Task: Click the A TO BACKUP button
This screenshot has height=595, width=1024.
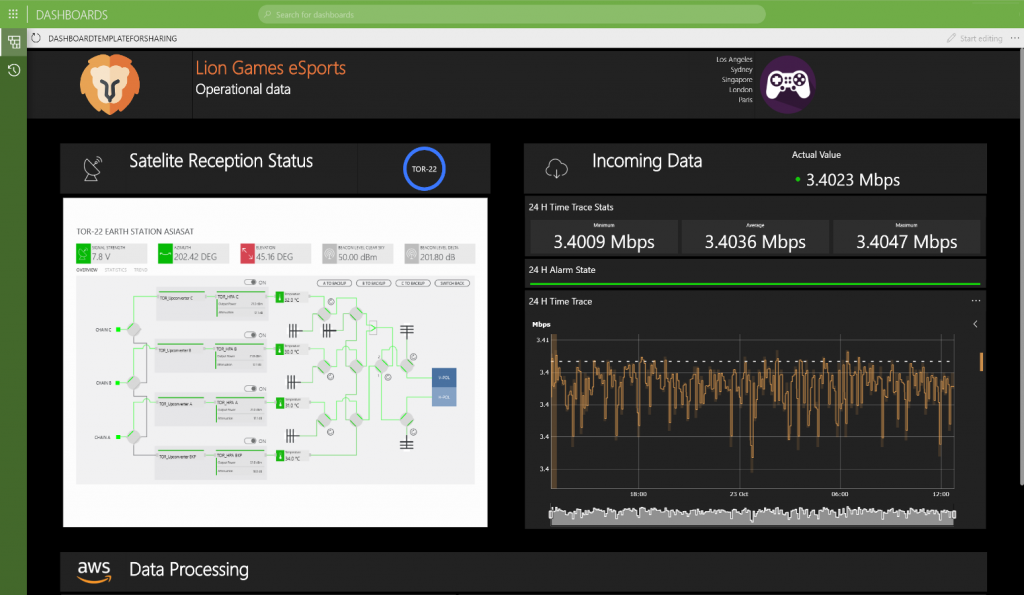Action: 334,283
